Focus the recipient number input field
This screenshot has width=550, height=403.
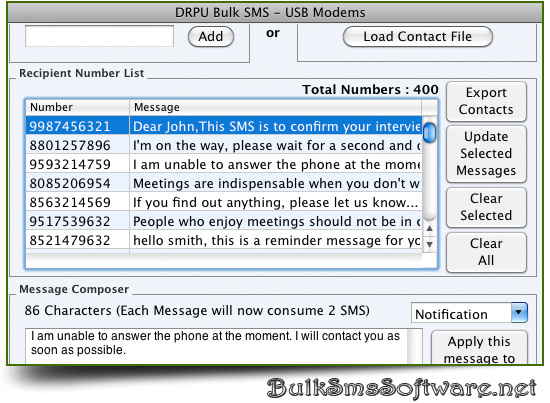pos(99,36)
